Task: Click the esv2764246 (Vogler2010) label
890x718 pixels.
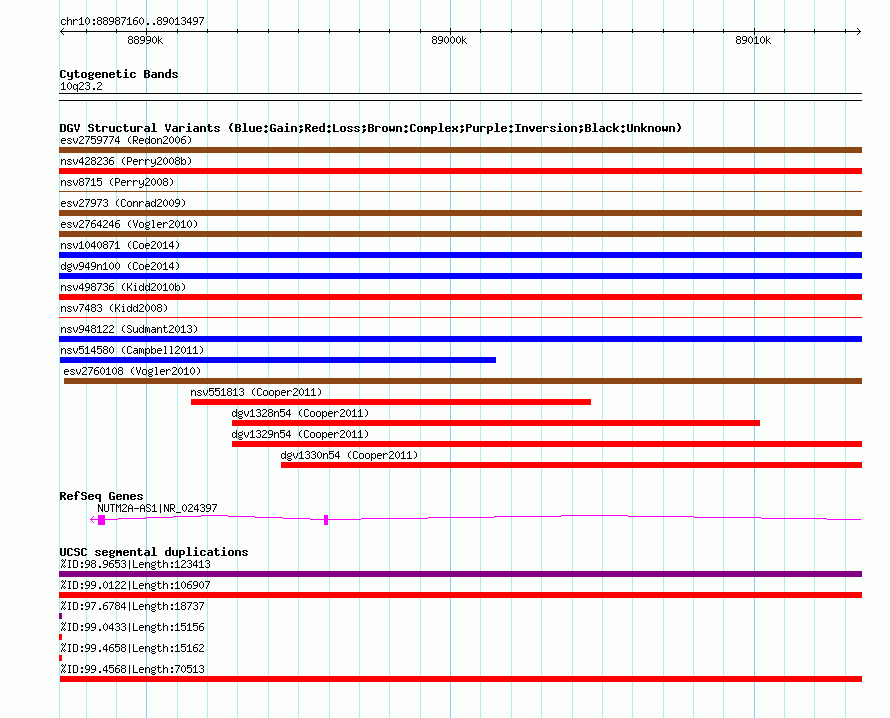Action: 129,224
